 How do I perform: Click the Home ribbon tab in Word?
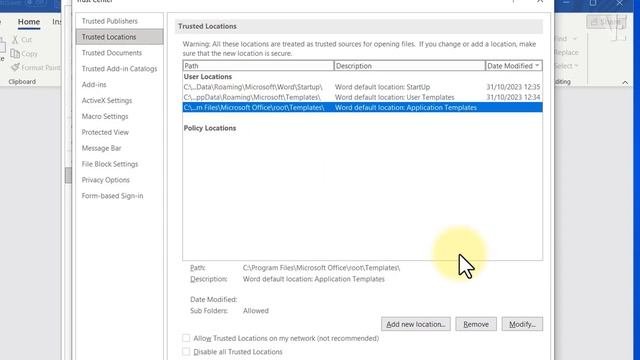click(x=29, y=22)
